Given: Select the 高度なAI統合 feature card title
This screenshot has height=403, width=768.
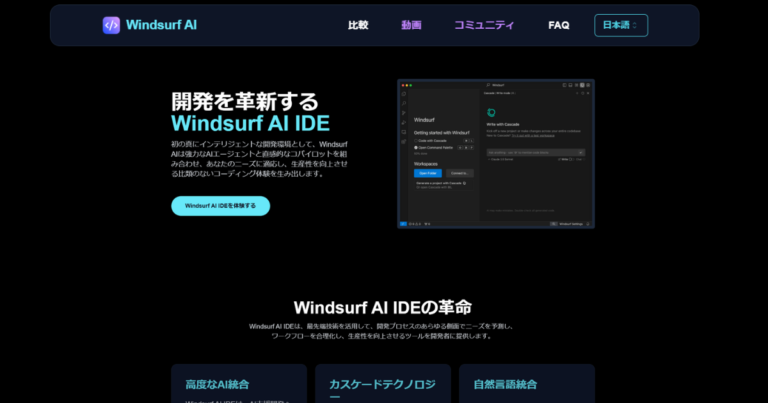Looking at the screenshot, I should [217, 385].
